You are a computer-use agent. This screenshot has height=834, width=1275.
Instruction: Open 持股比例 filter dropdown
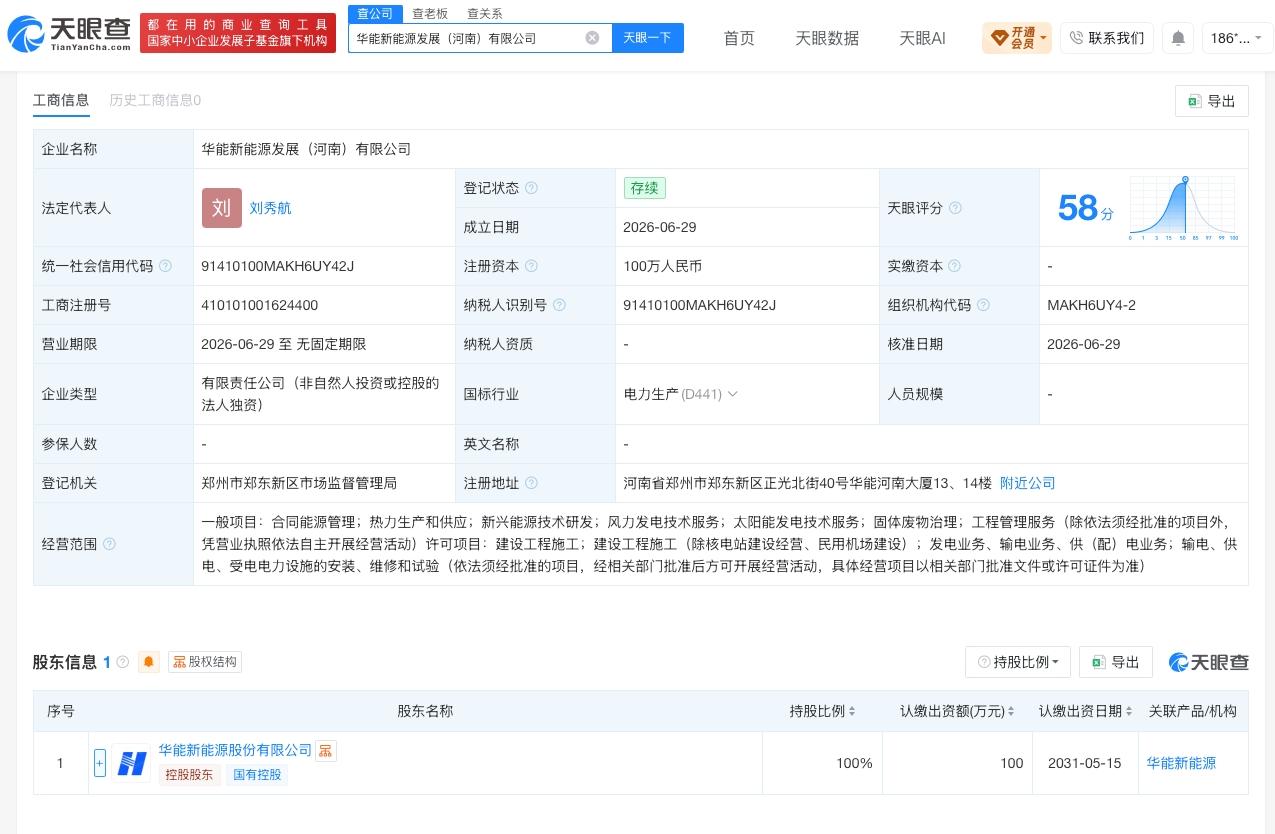pyautogui.click(x=1018, y=662)
